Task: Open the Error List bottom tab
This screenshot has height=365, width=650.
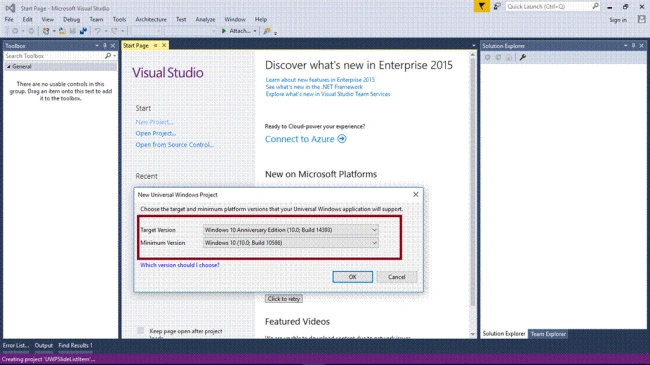Action: (x=16, y=345)
